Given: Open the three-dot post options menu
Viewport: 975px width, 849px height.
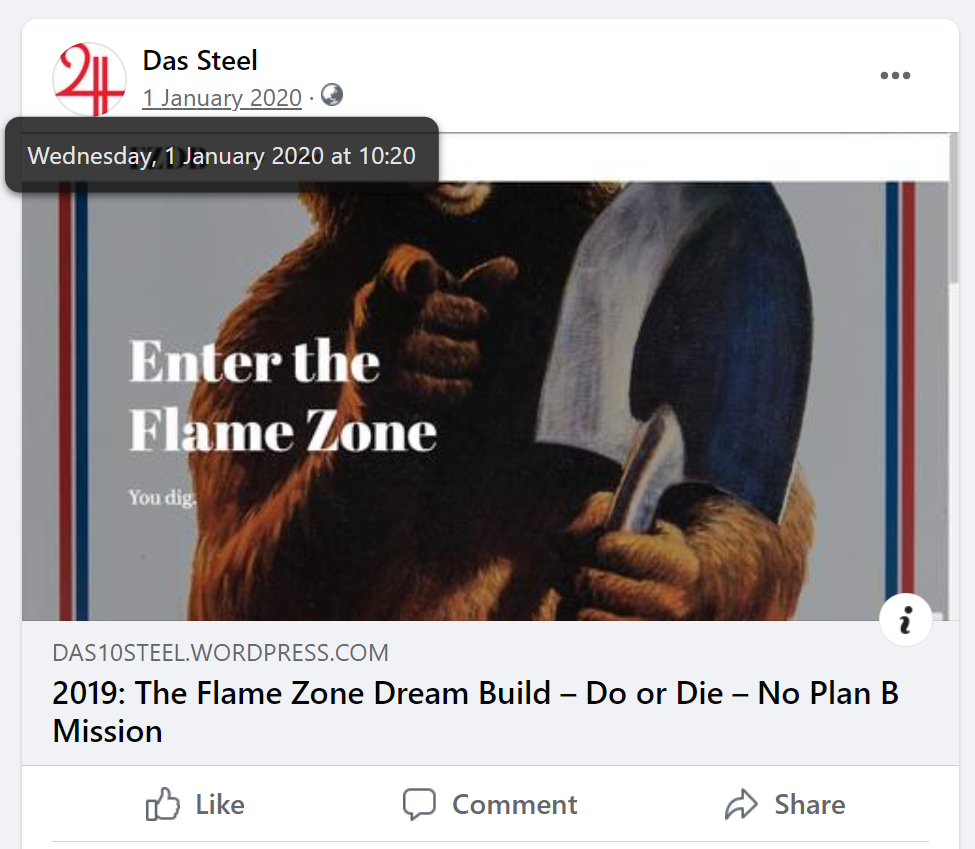Looking at the screenshot, I should coord(895,76).
